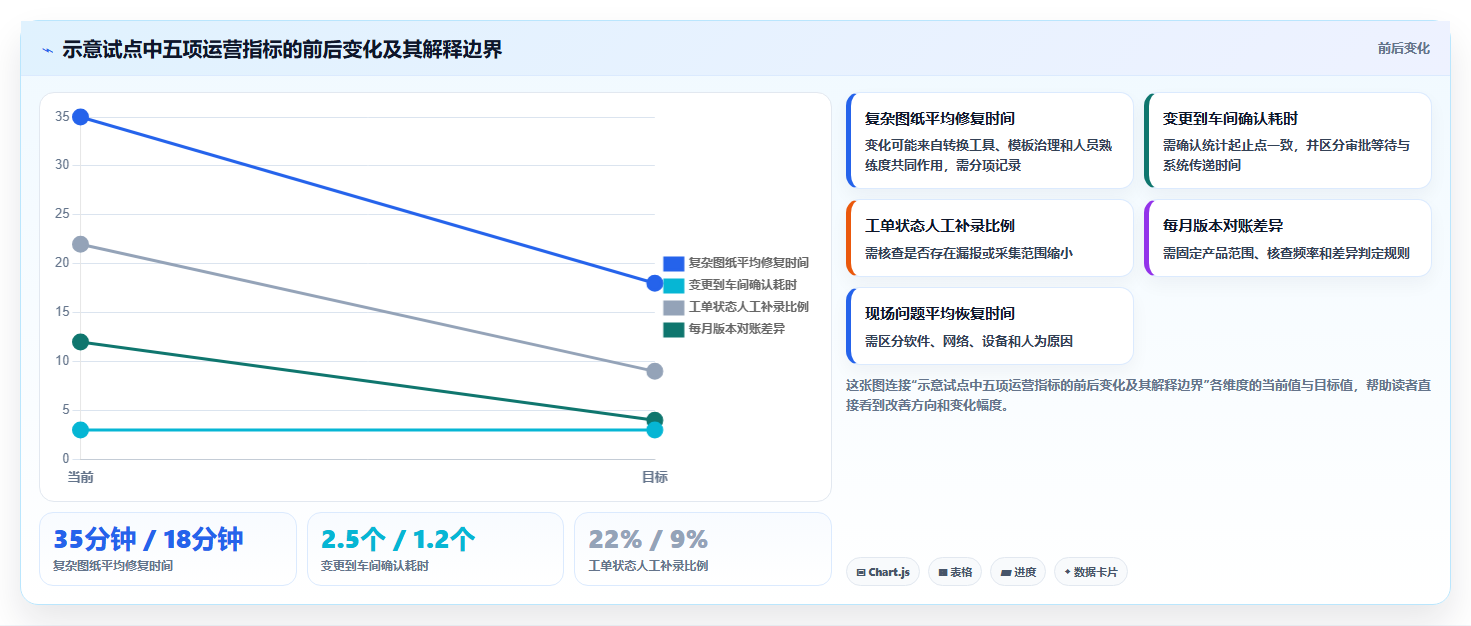The width and height of the screenshot is (1471, 626).
Task: Click the cyan data point at 3 (目标)
Action: 655,430
